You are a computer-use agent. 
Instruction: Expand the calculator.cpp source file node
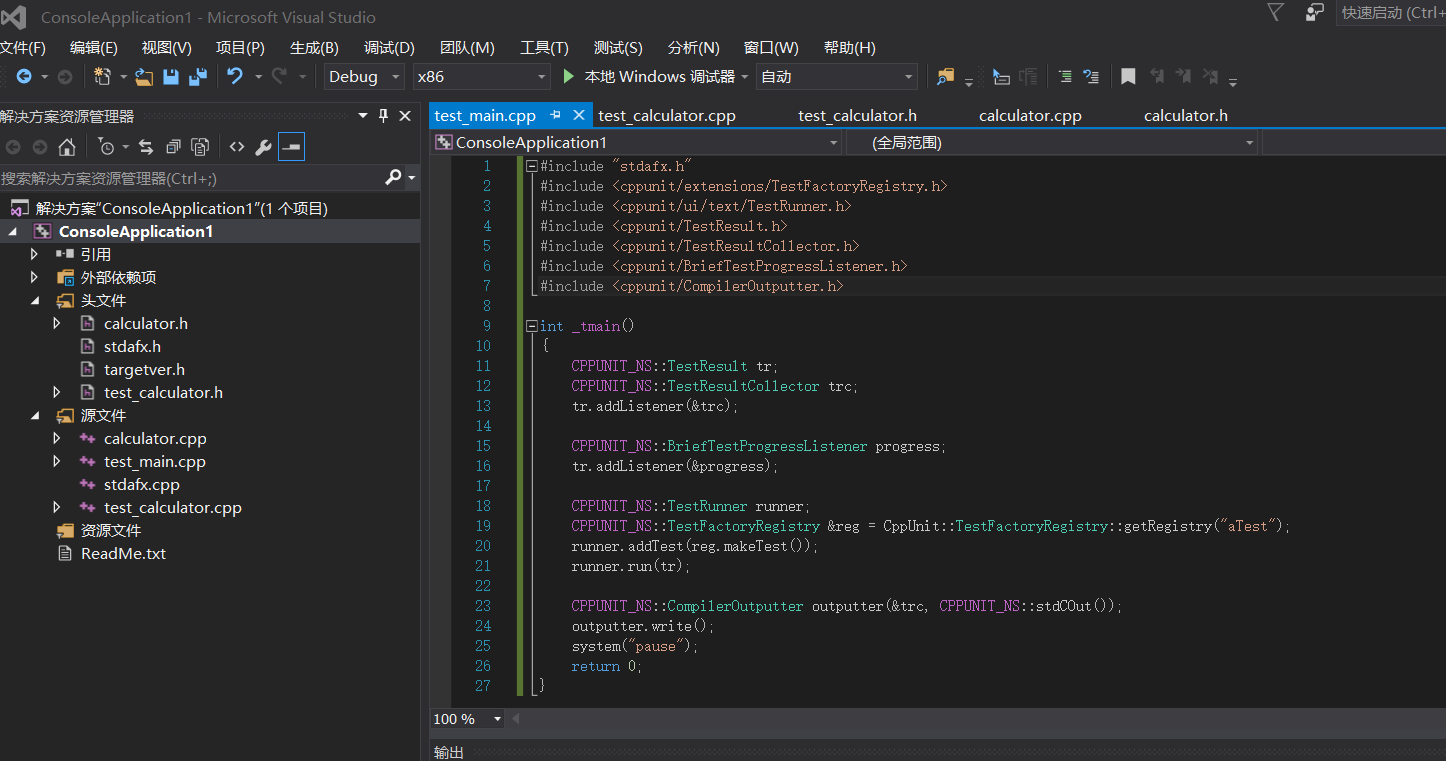pyautogui.click(x=57, y=438)
